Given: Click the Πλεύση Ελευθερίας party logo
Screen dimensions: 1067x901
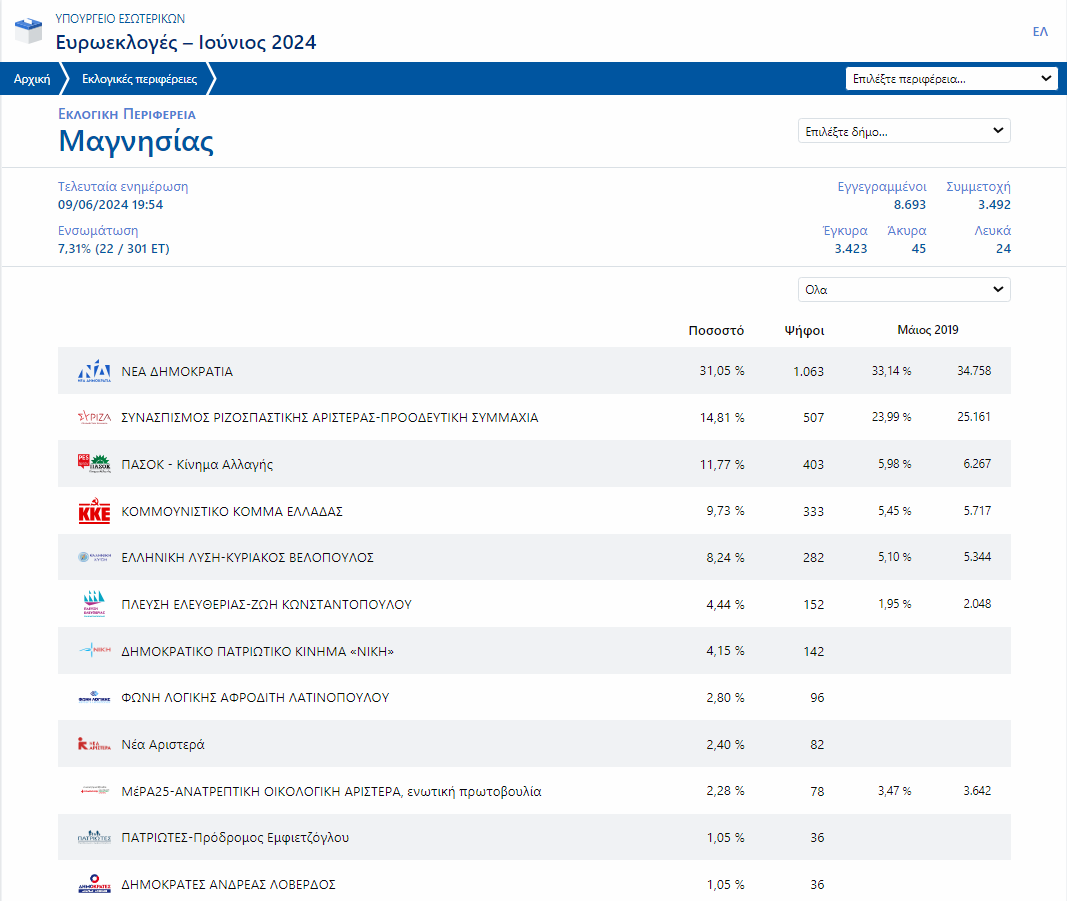Looking at the screenshot, I should coord(94,604).
